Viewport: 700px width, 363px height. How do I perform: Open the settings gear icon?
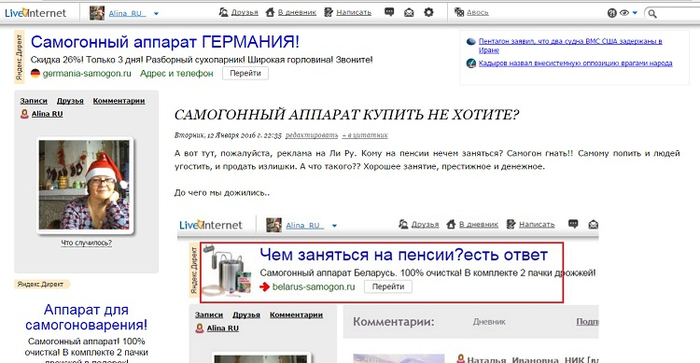point(429,13)
